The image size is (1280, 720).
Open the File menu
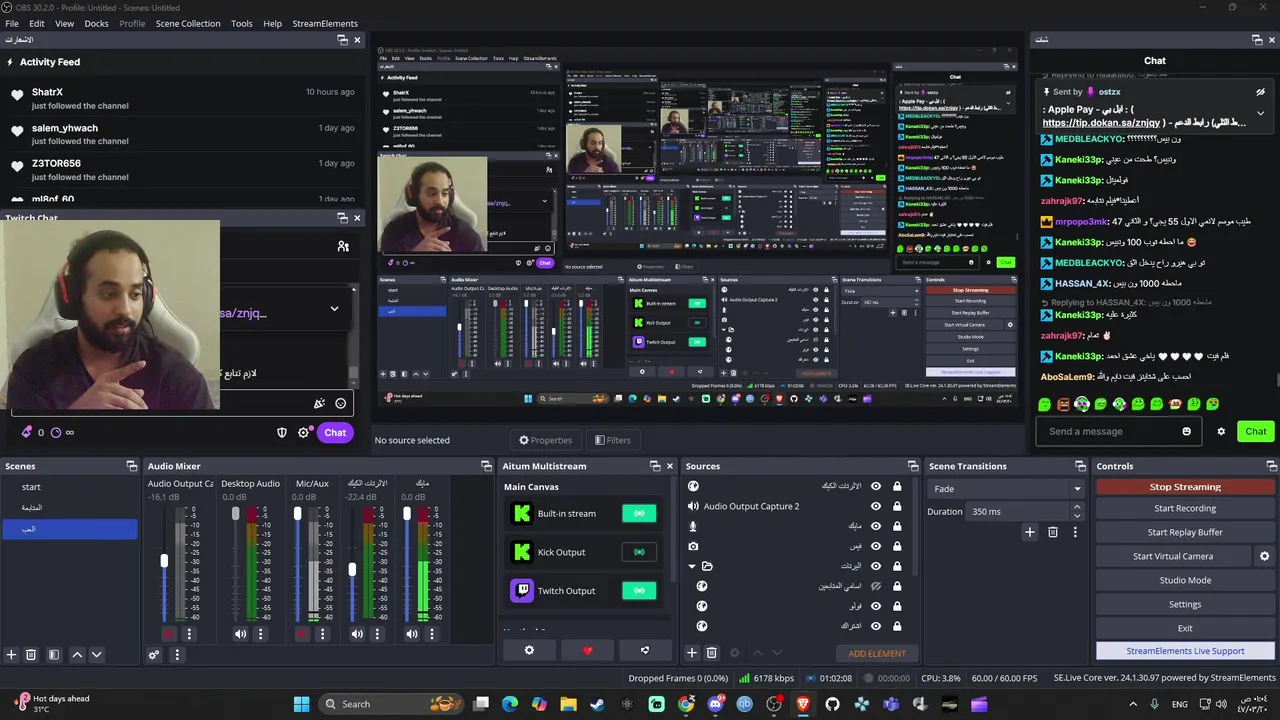(13, 23)
